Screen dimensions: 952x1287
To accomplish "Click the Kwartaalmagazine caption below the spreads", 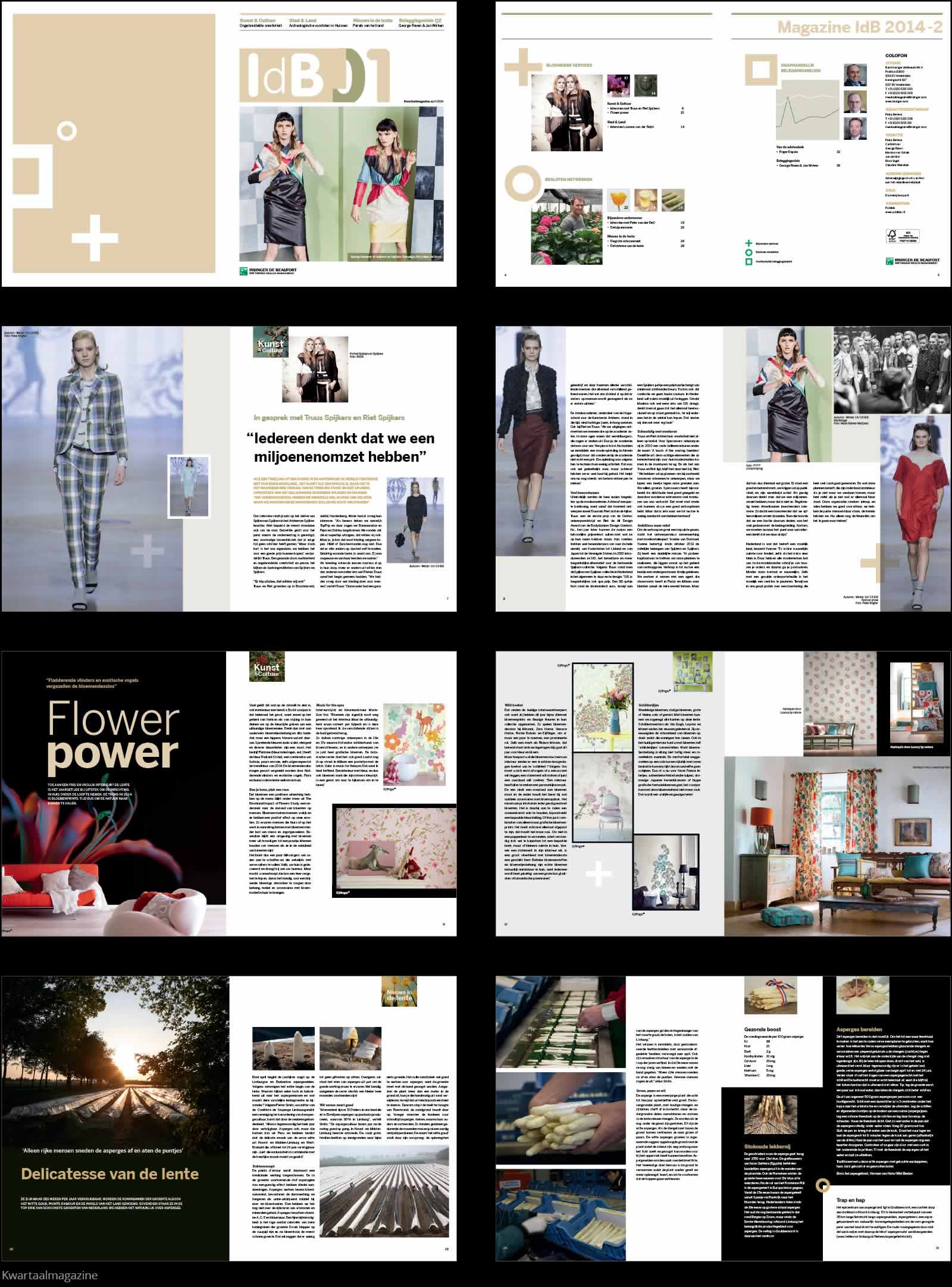I will coord(50,1275).
